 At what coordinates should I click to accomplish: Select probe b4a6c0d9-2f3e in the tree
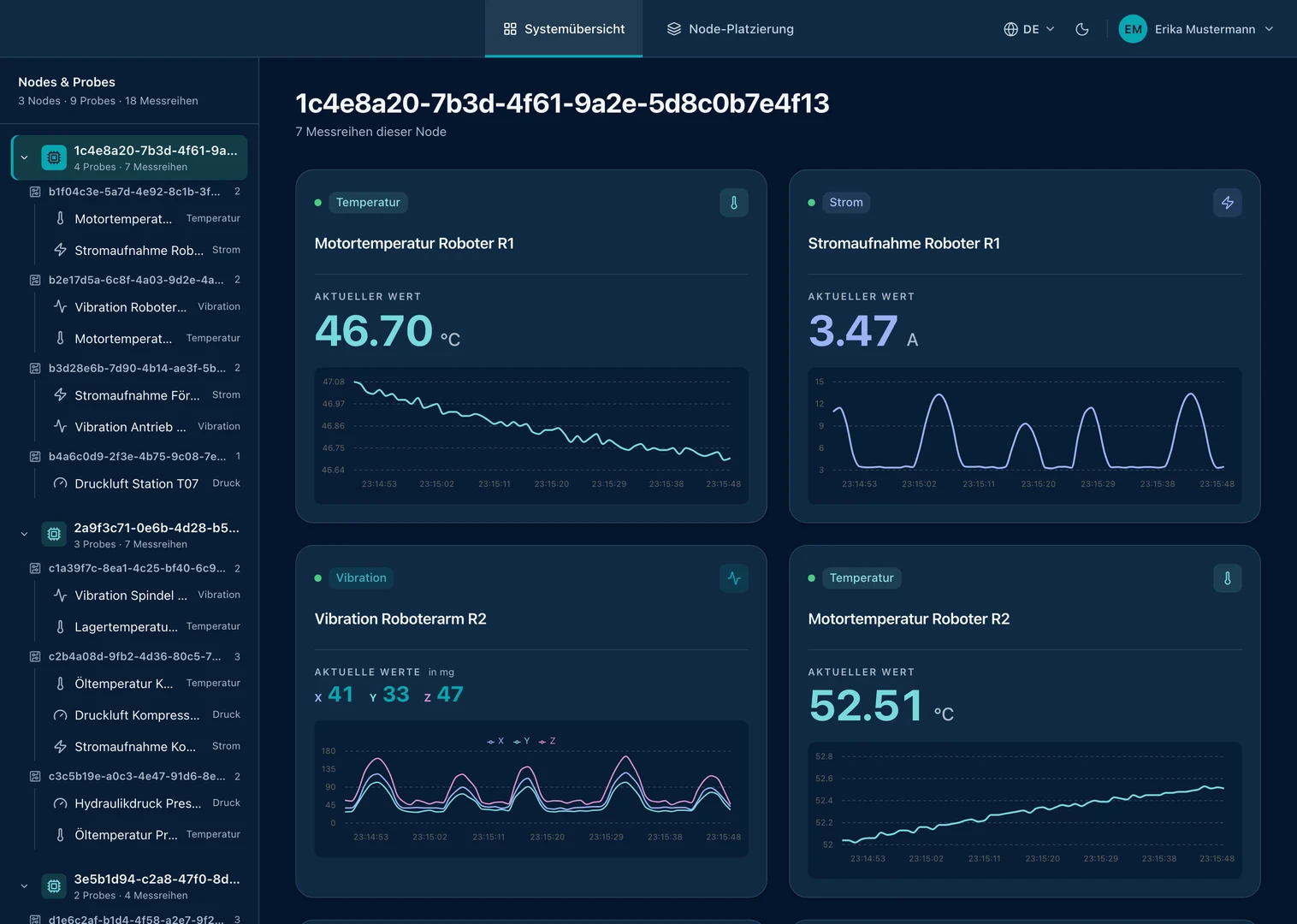(x=134, y=457)
